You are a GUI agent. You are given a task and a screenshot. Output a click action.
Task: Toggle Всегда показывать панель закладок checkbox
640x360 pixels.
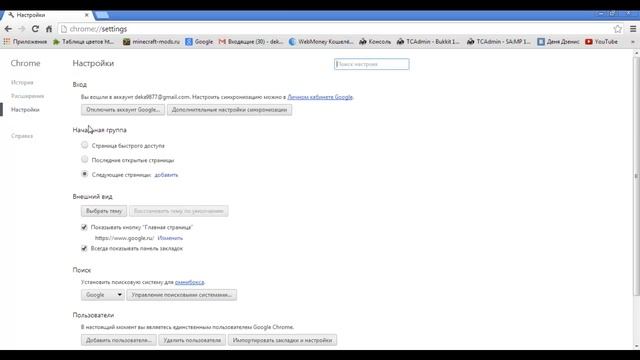[84, 248]
